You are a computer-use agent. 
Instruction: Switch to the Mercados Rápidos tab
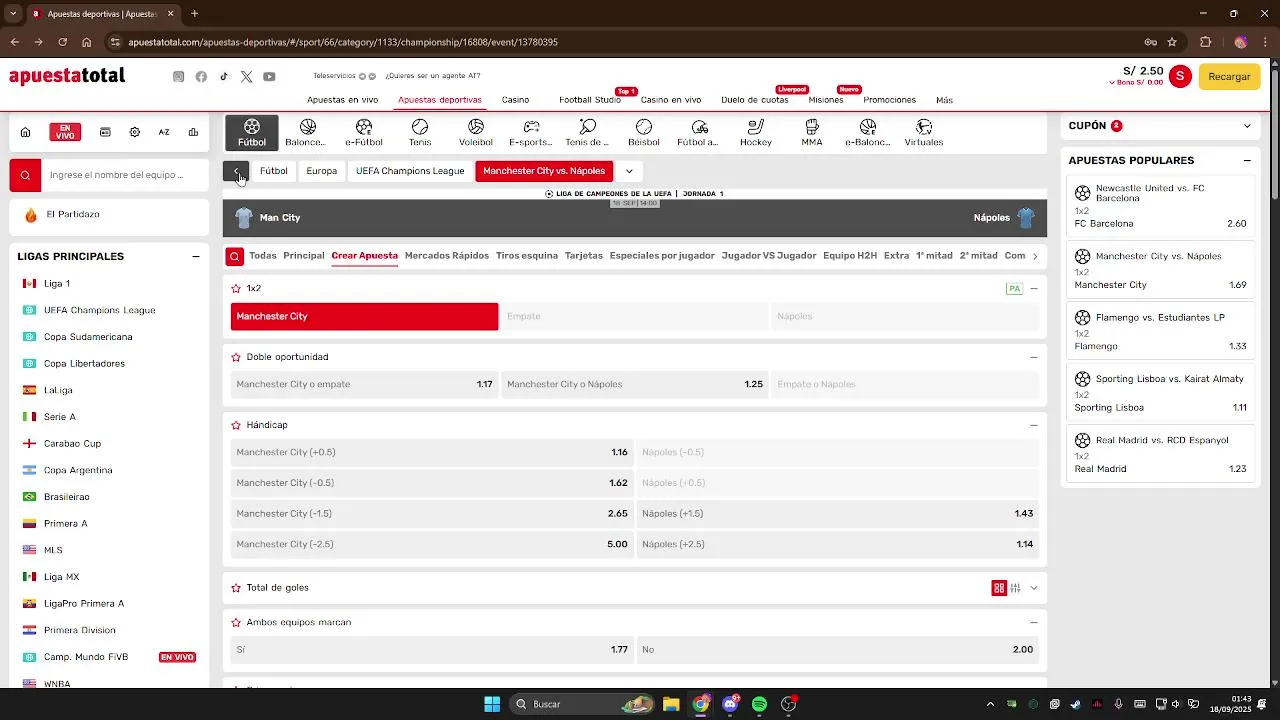[x=447, y=256]
